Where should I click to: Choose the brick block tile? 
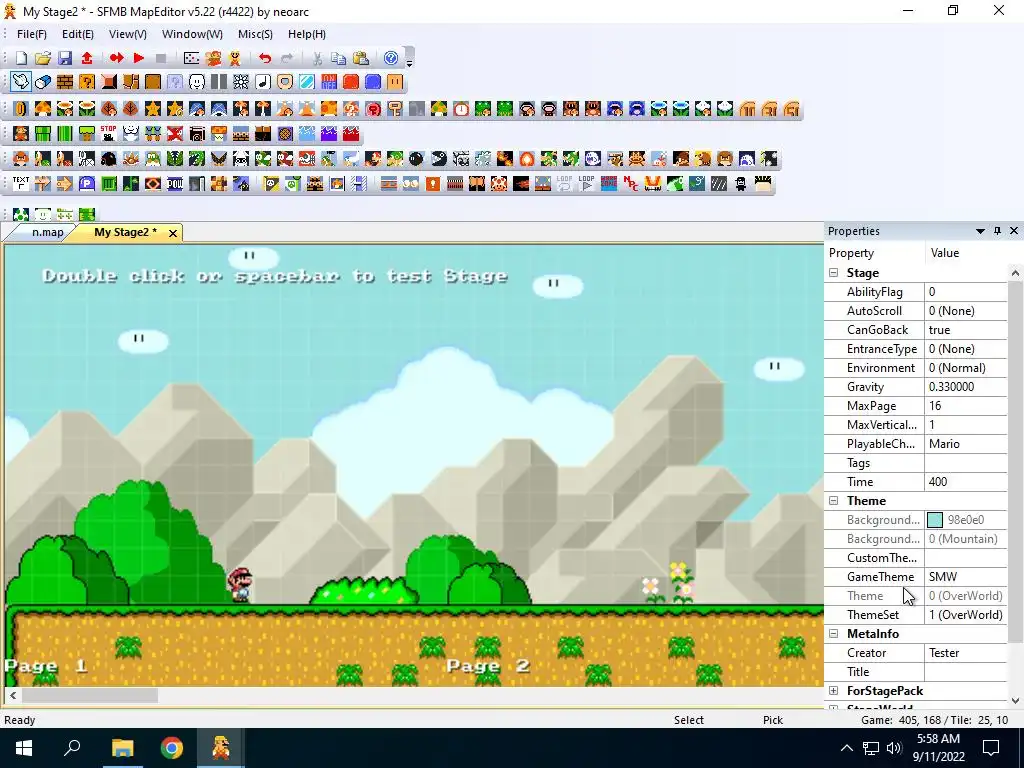(65, 82)
